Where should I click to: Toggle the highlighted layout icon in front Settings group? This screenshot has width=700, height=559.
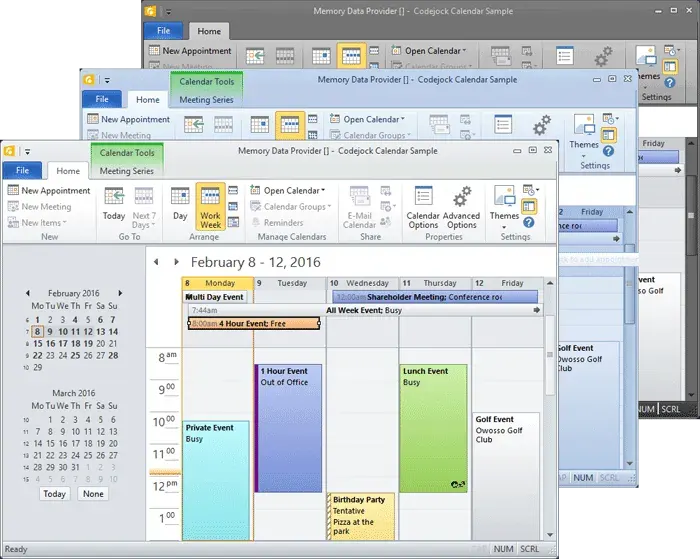pyautogui.click(x=529, y=206)
